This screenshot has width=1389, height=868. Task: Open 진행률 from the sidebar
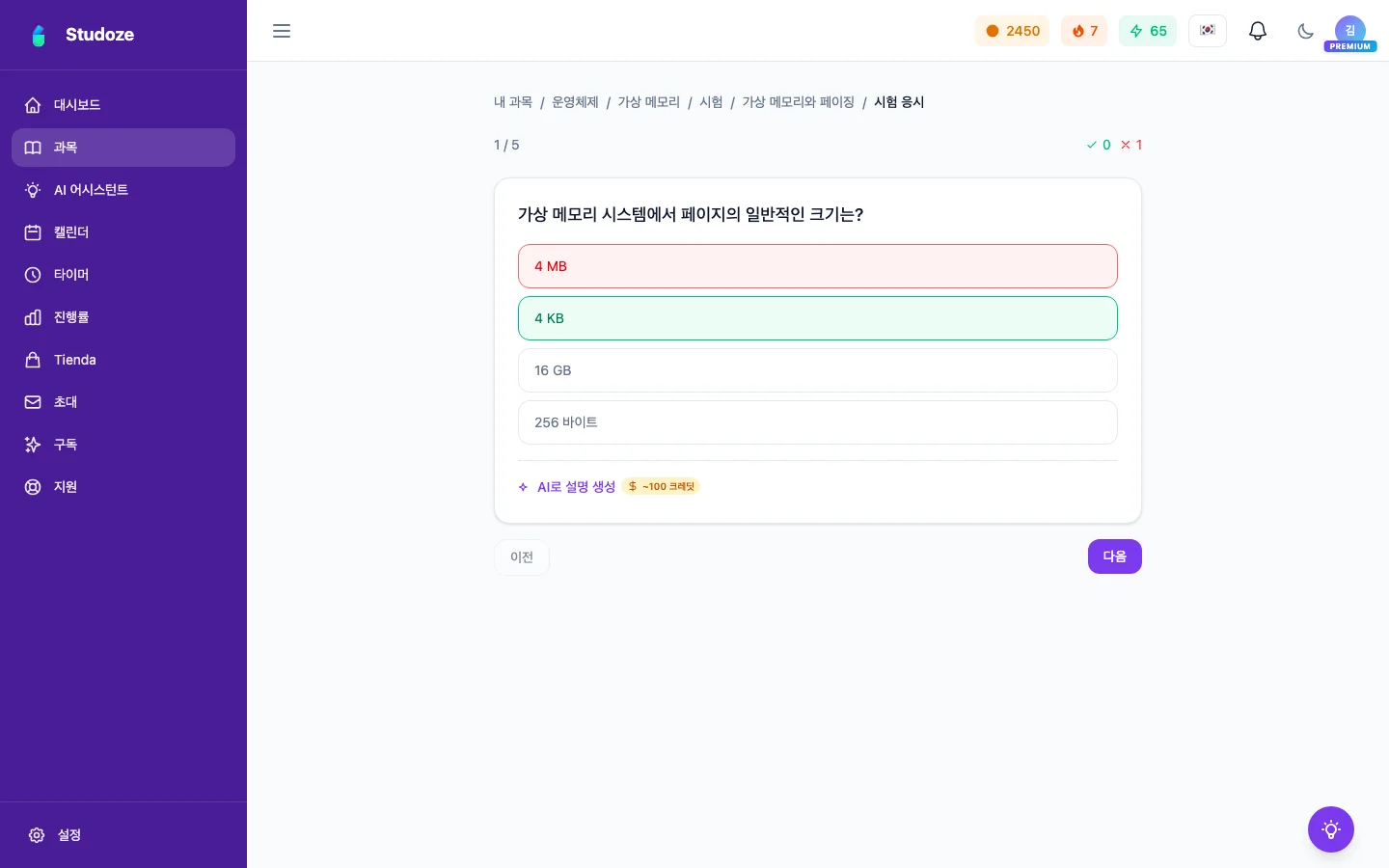123,317
